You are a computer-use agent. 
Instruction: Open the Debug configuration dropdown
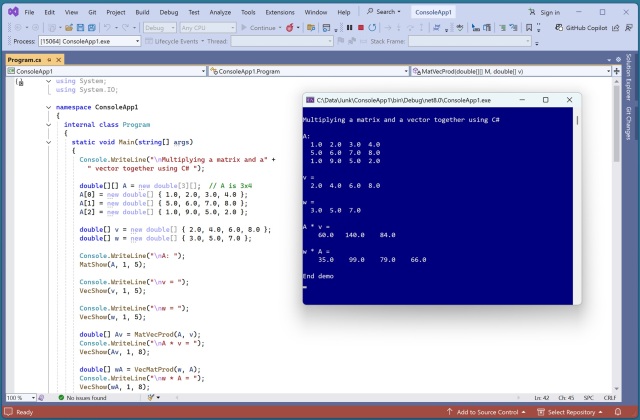point(160,28)
